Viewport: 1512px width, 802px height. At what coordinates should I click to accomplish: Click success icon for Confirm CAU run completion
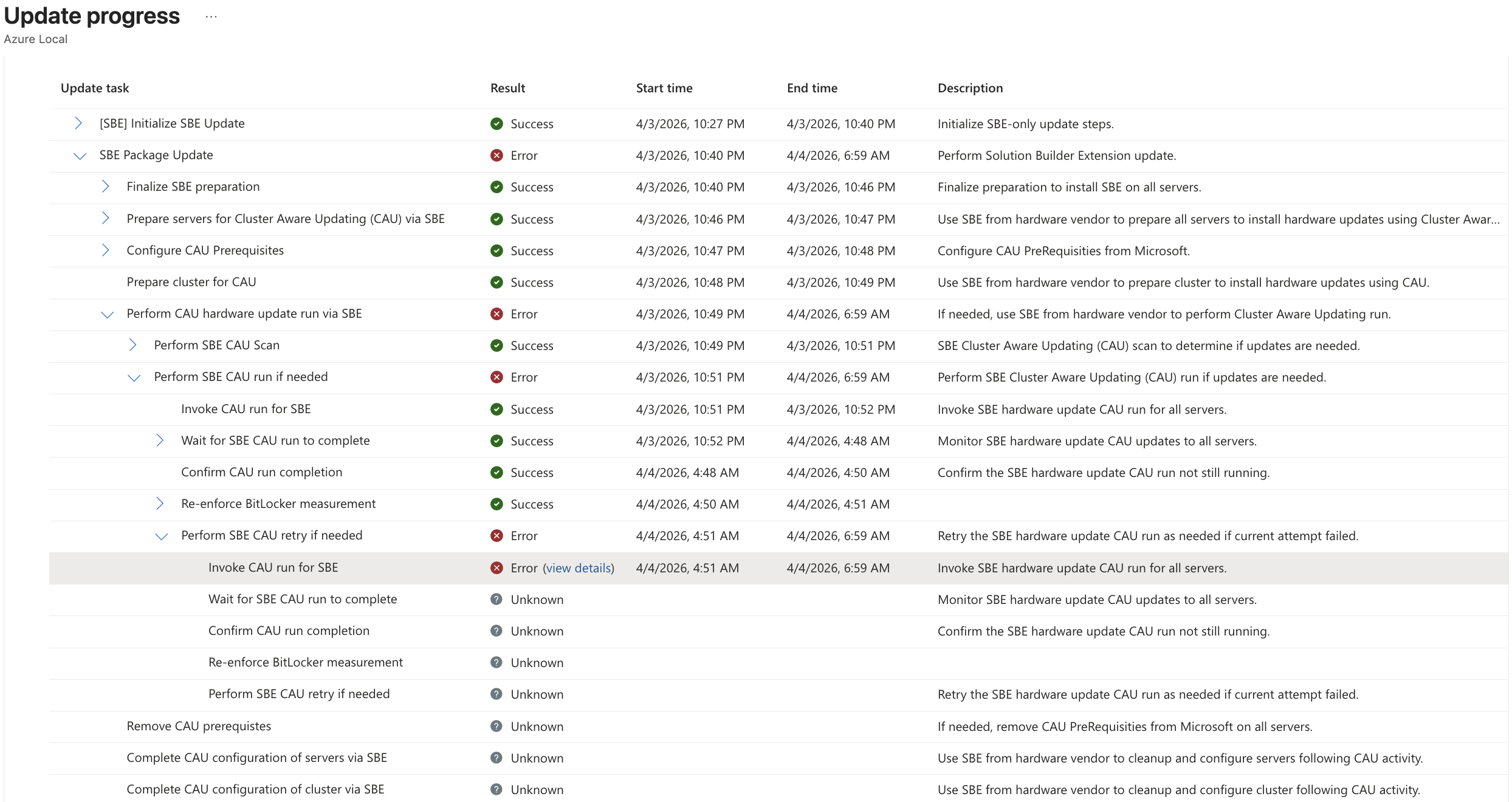pos(497,473)
